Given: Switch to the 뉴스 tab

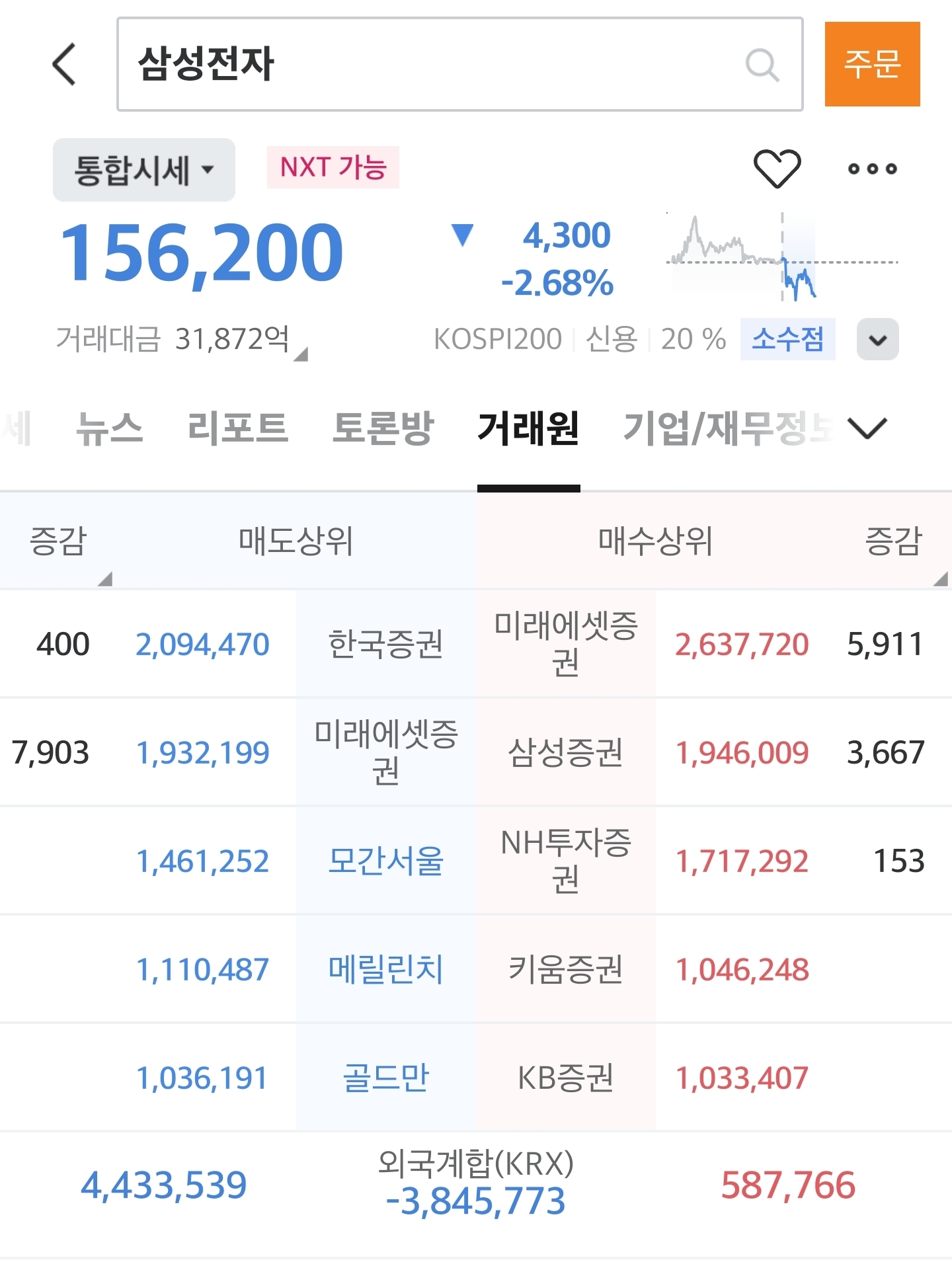Looking at the screenshot, I should pos(110,428).
